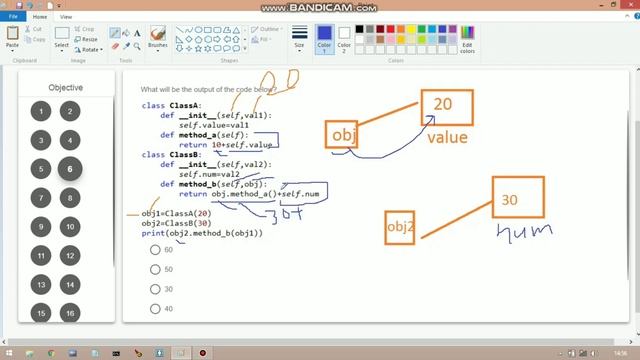Viewport: 640px width, 360px height.
Task: Click the Resize button
Action: pyautogui.click(x=86, y=39)
